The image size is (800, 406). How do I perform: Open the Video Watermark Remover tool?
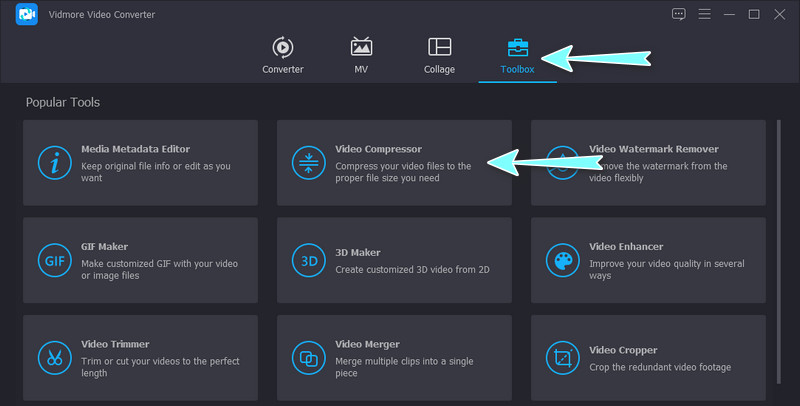coord(654,149)
